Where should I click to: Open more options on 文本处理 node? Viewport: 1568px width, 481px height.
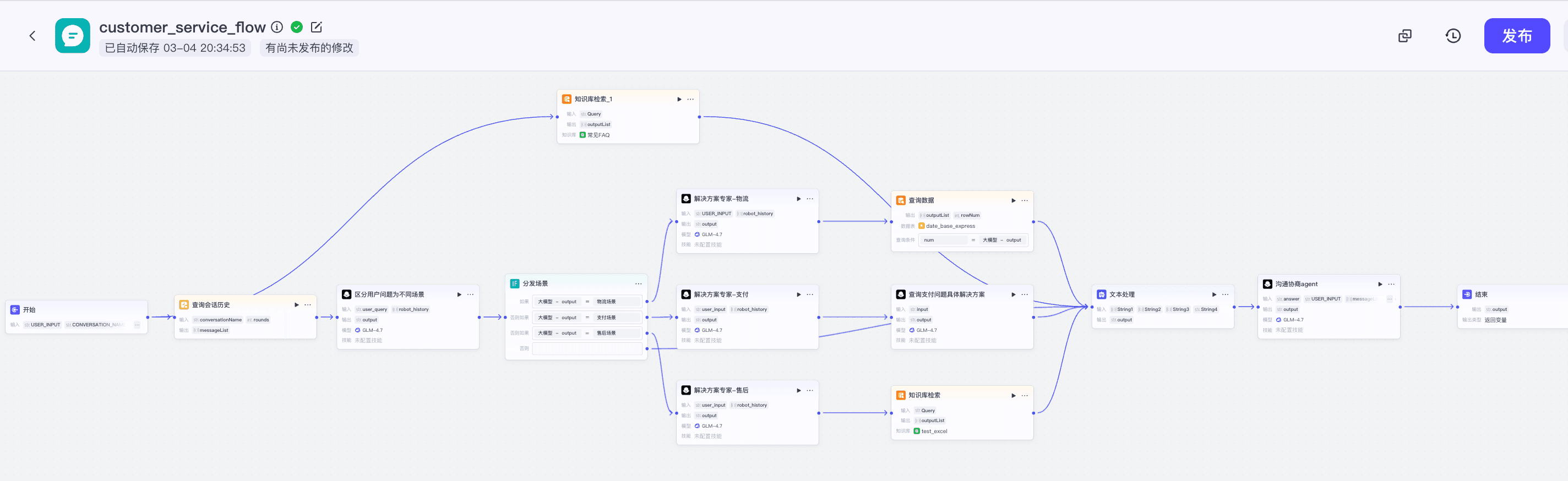pyautogui.click(x=1226, y=294)
